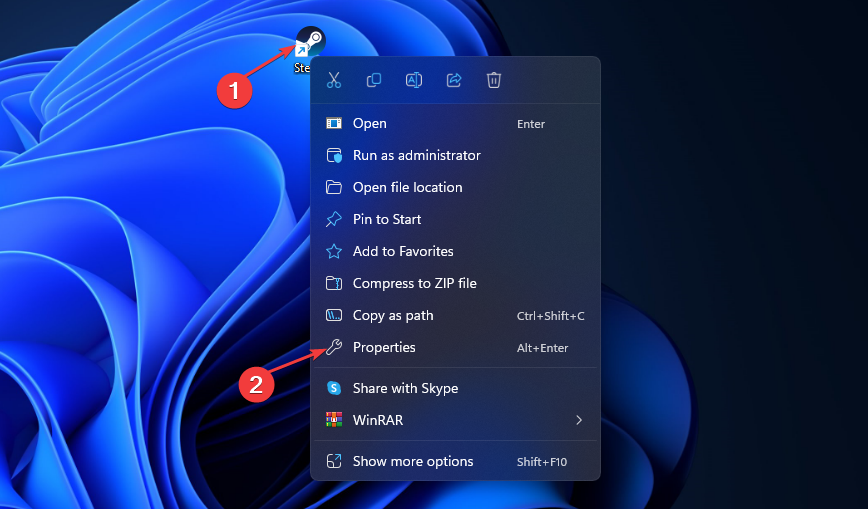Click Add to Favorites entry
Viewport: 868px width, 509px height.
pos(455,251)
